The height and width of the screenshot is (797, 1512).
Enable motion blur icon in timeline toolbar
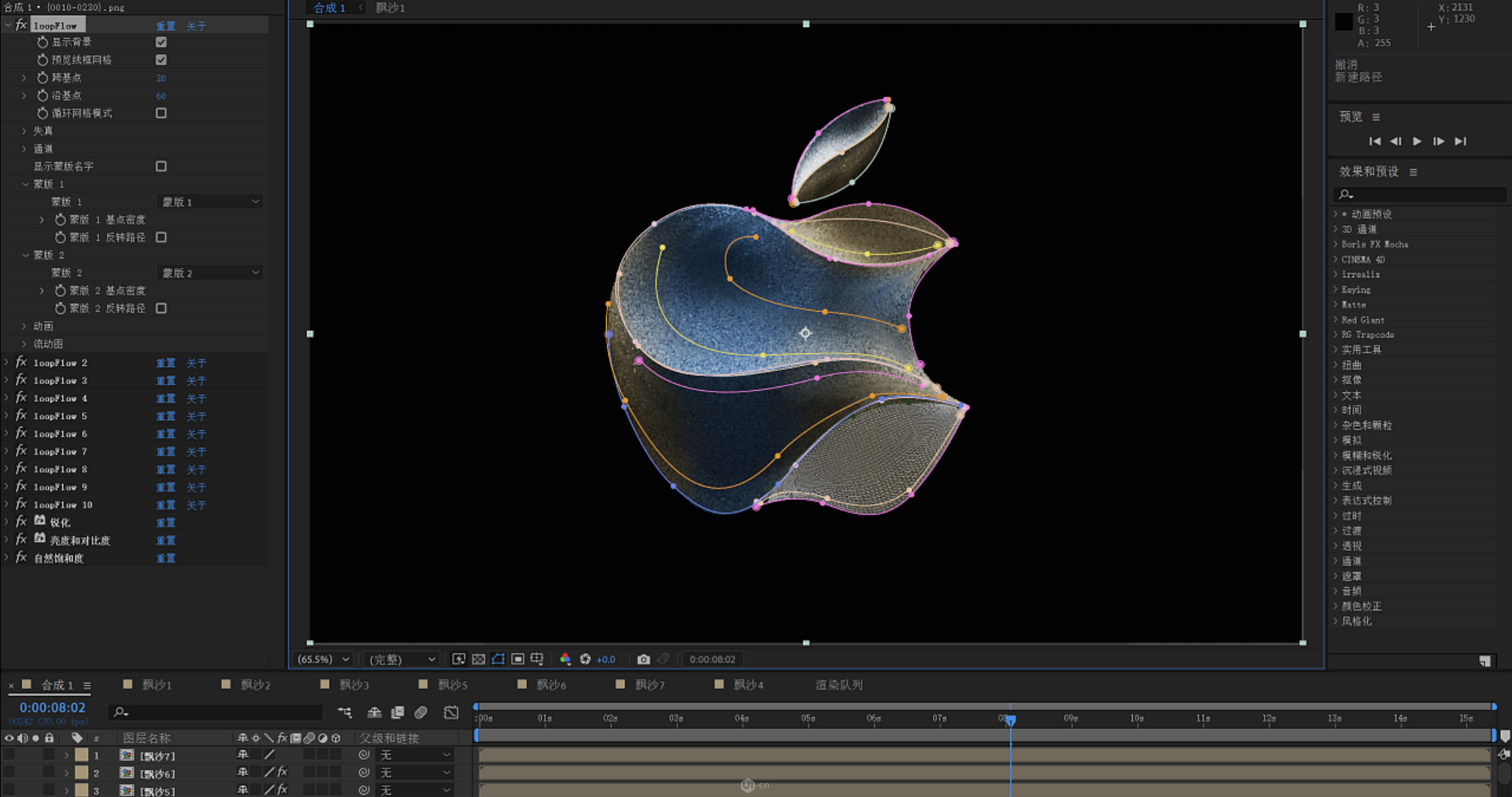(x=421, y=712)
